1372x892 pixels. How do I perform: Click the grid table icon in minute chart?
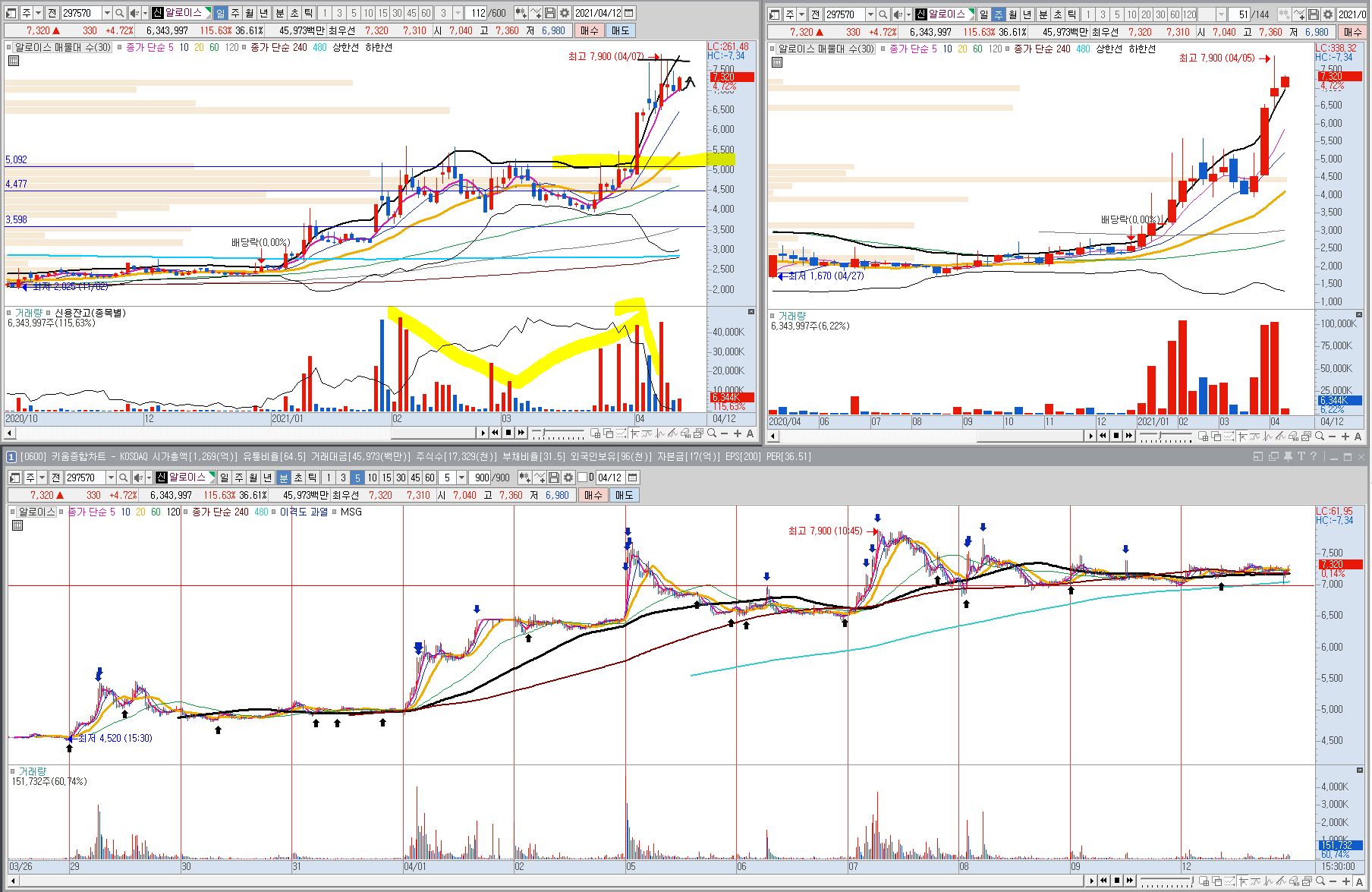point(17,525)
